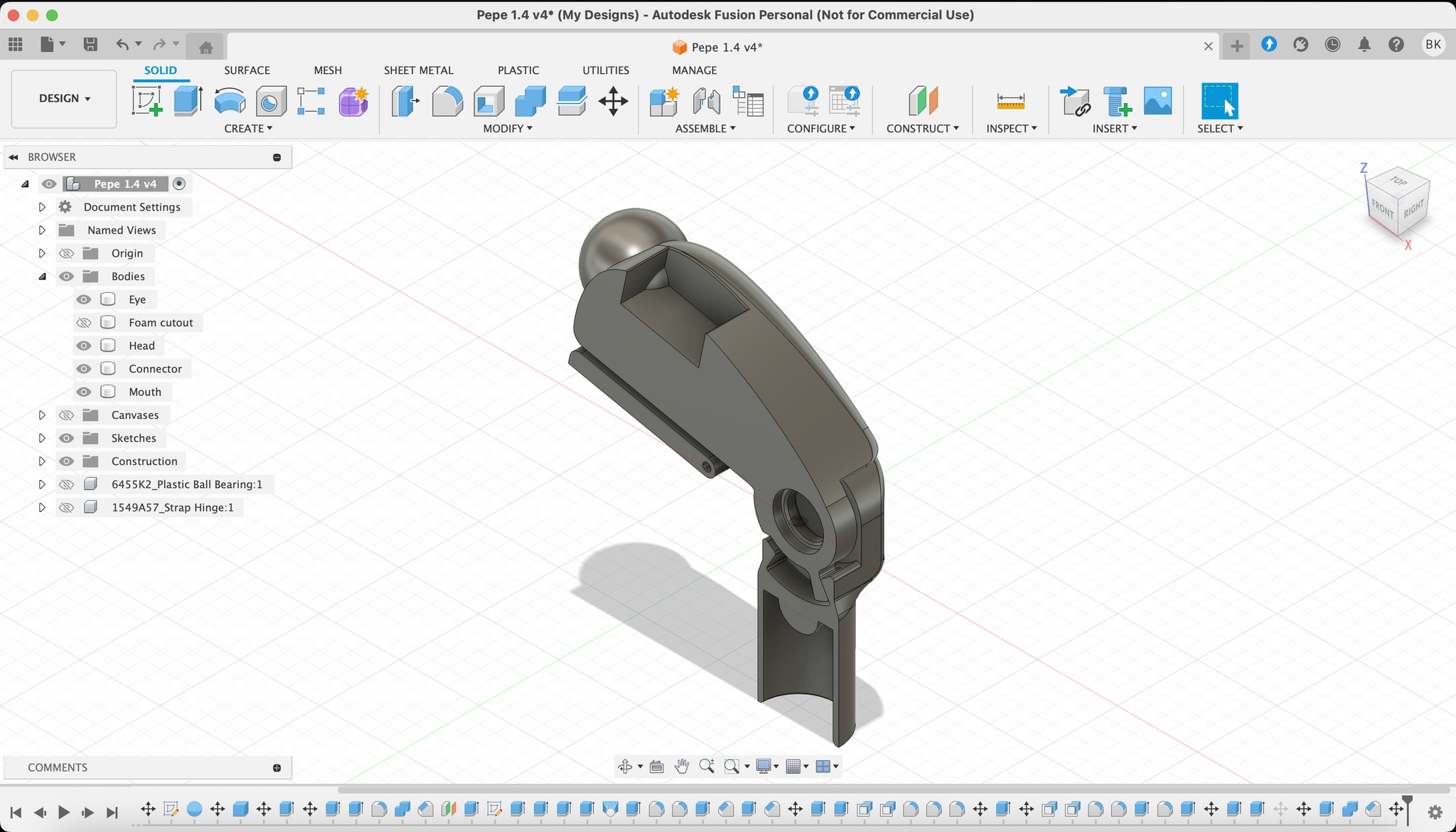Undo the last action
The height and width of the screenshot is (832, 1456).
point(122,45)
